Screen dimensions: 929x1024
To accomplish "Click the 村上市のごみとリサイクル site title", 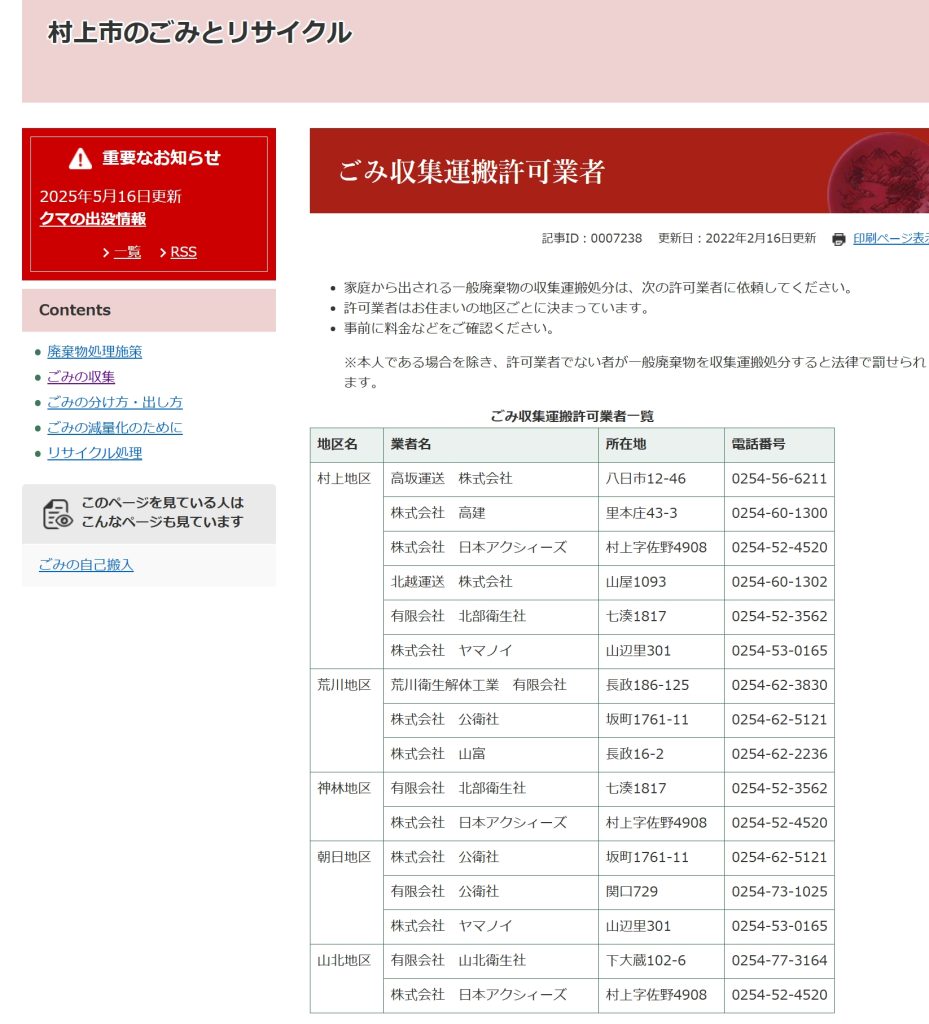I will coord(200,32).
